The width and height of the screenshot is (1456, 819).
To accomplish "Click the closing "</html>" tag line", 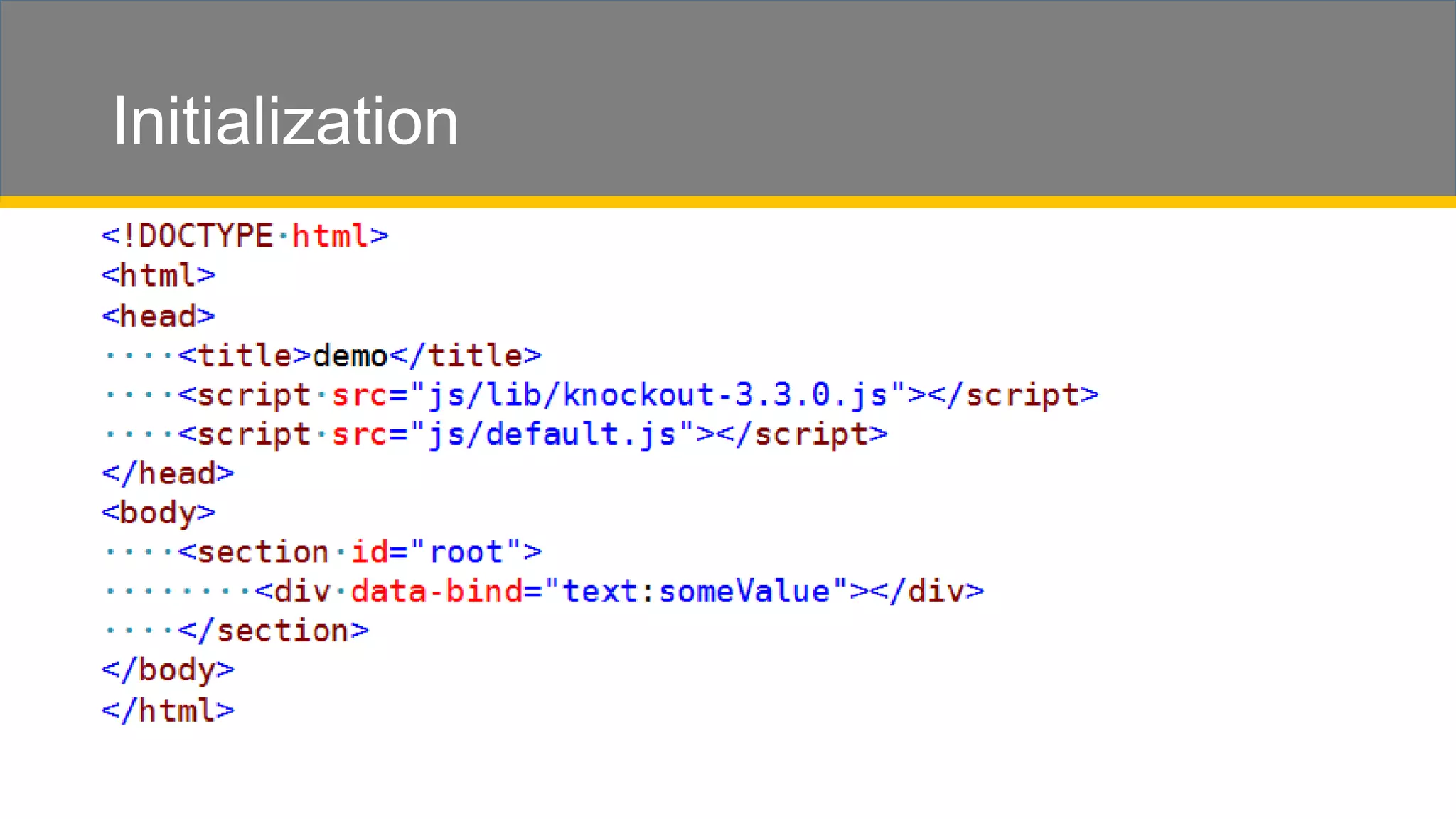I will tap(168, 710).
